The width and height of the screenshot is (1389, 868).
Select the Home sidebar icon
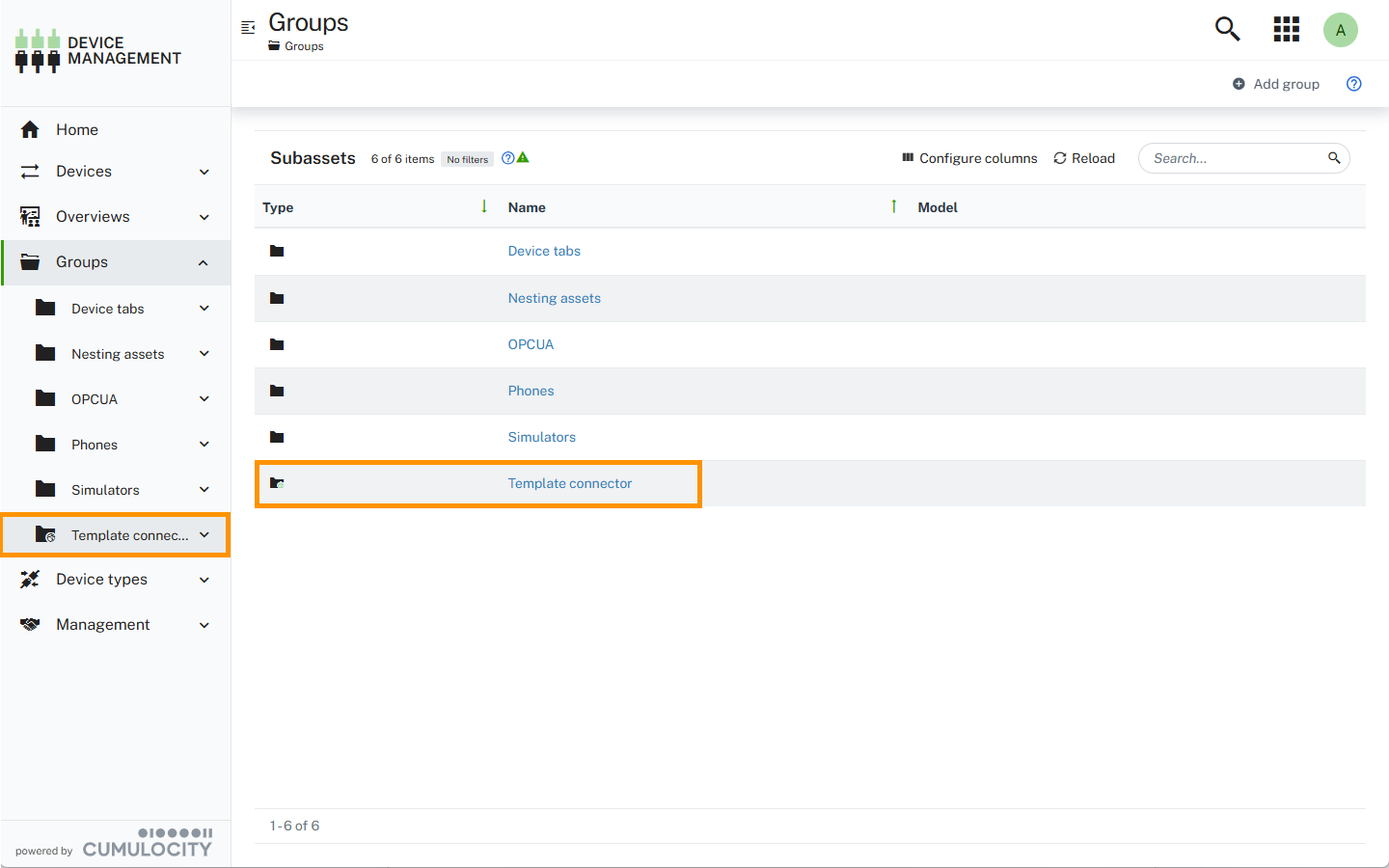tap(30, 129)
